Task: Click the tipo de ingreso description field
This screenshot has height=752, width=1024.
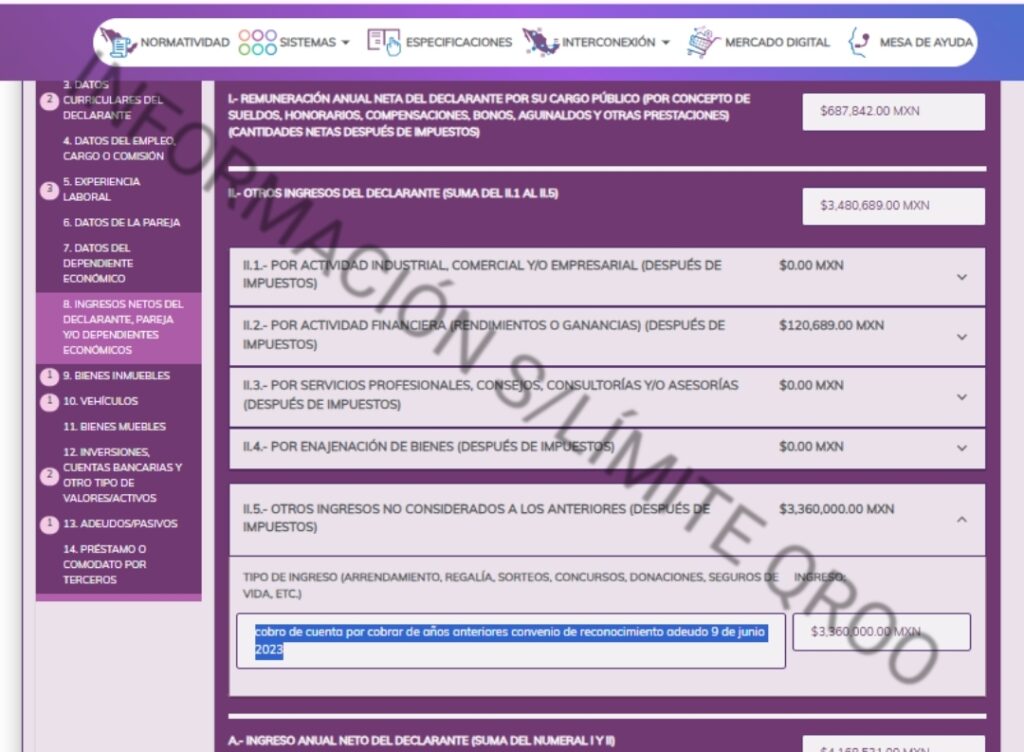Action: click(x=510, y=641)
